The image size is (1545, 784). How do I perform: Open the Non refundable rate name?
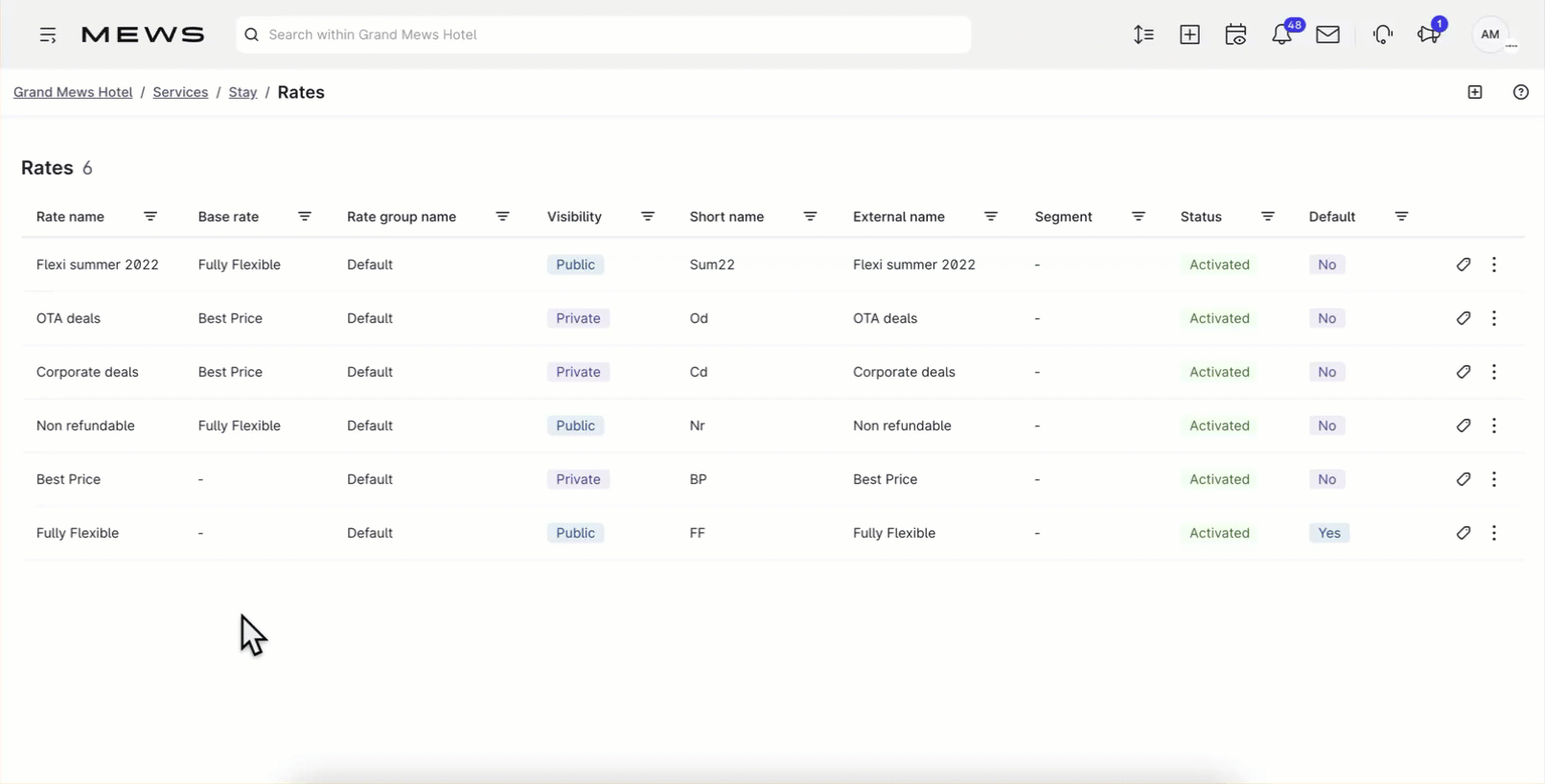pyautogui.click(x=85, y=426)
